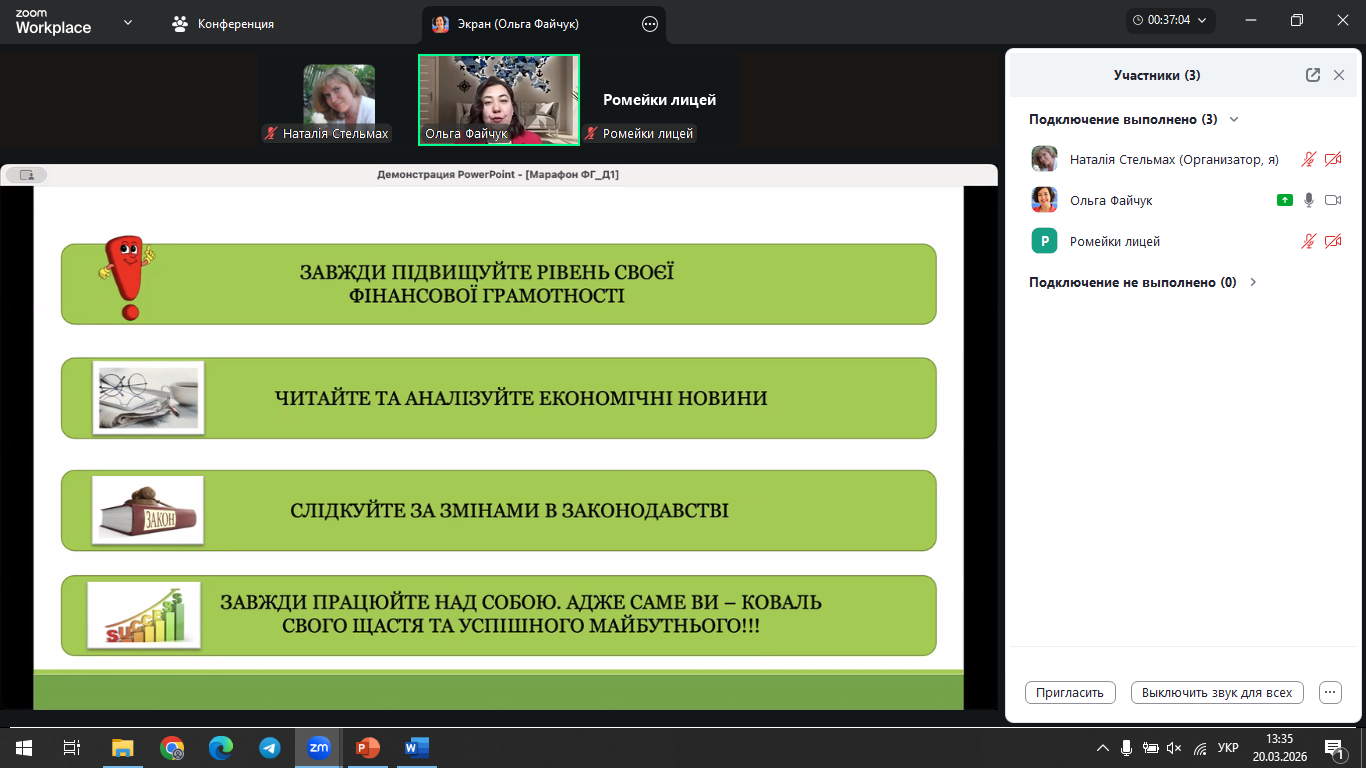Click Ольга Файчук's avatar in participant list
The image size is (1366, 768).
click(1045, 200)
